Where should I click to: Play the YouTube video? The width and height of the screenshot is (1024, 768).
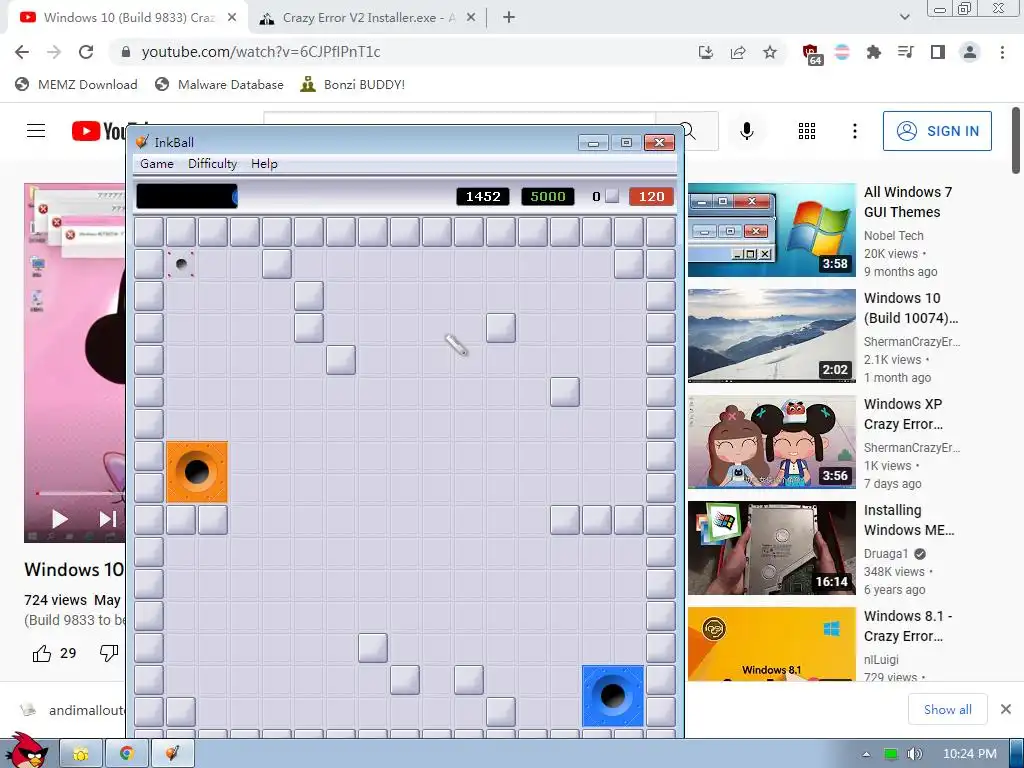(59, 519)
